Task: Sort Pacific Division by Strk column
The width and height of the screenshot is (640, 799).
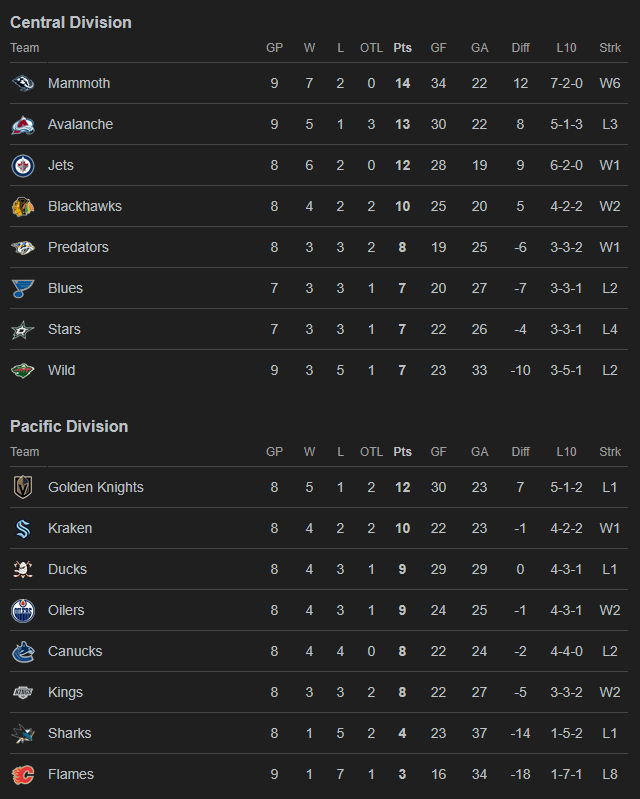Action: point(610,451)
